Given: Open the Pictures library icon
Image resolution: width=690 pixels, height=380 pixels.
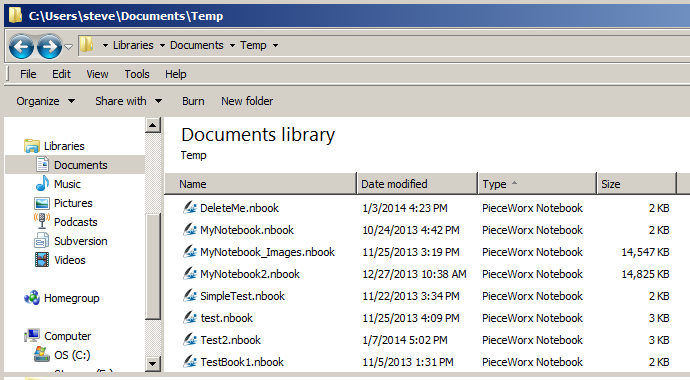Looking at the screenshot, I should click(x=42, y=203).
